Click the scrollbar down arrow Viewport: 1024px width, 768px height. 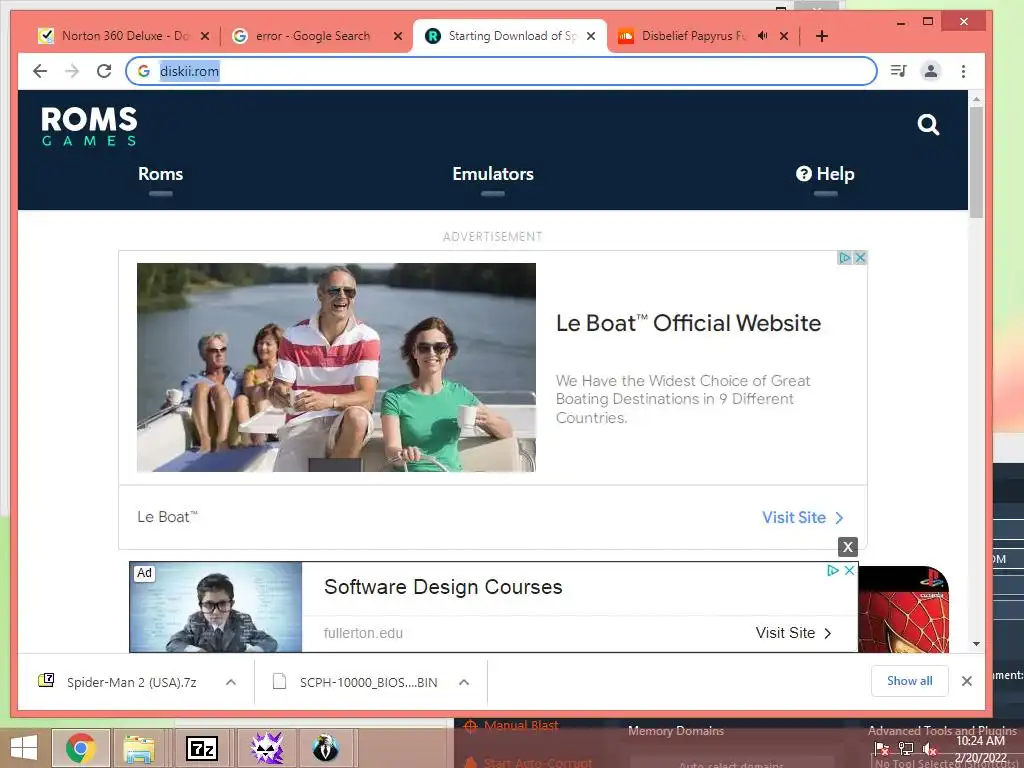pos(976,644)
